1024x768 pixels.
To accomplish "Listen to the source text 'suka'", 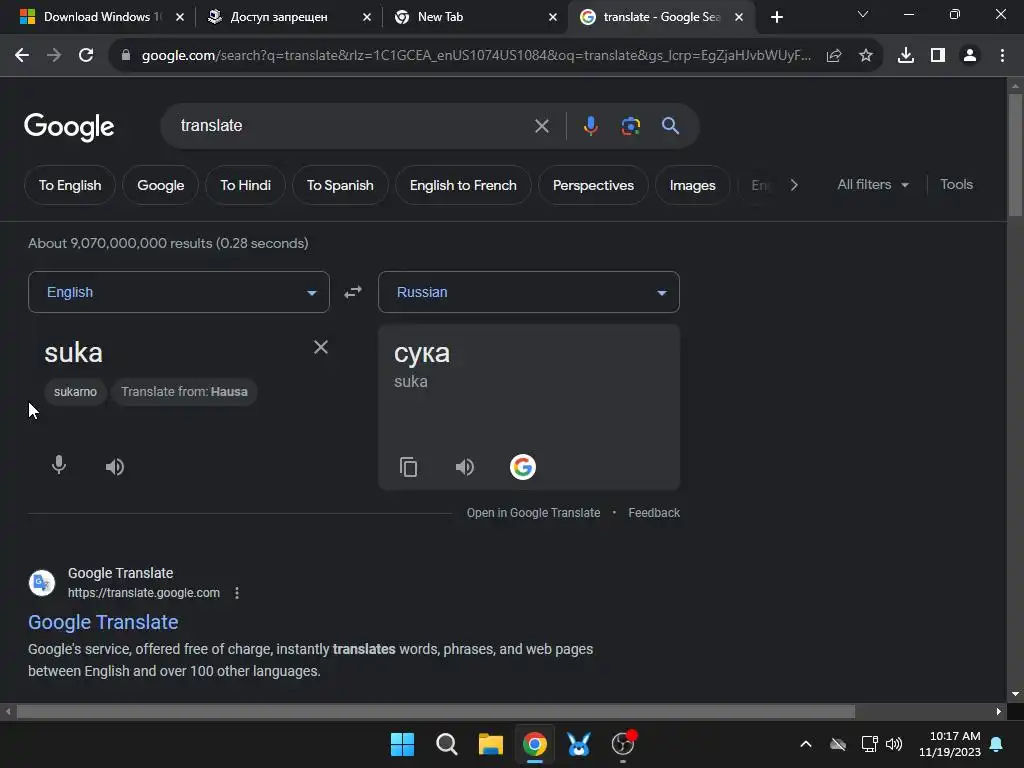I will (x=114, y=466).
